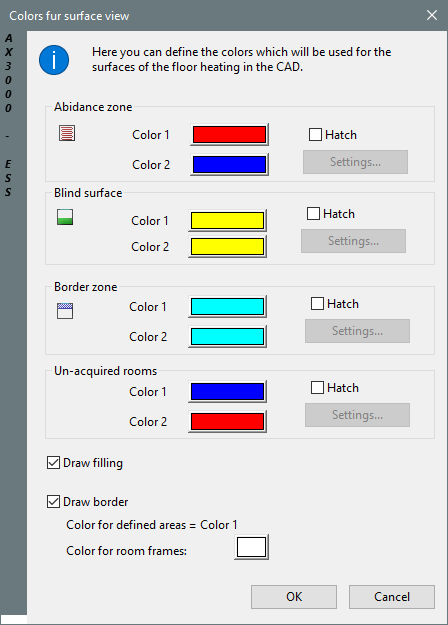Click the Blind surface green gradient icon
The width and height of the screenshot is (448, 625).
(x=65, y=217)
